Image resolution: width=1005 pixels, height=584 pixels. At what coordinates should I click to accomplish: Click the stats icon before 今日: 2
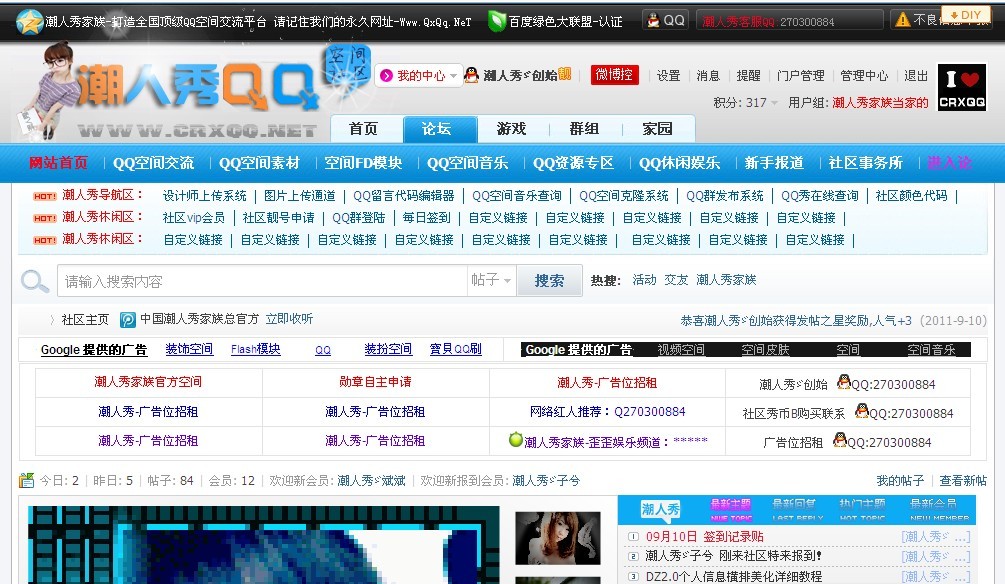[x=26, y=480]
